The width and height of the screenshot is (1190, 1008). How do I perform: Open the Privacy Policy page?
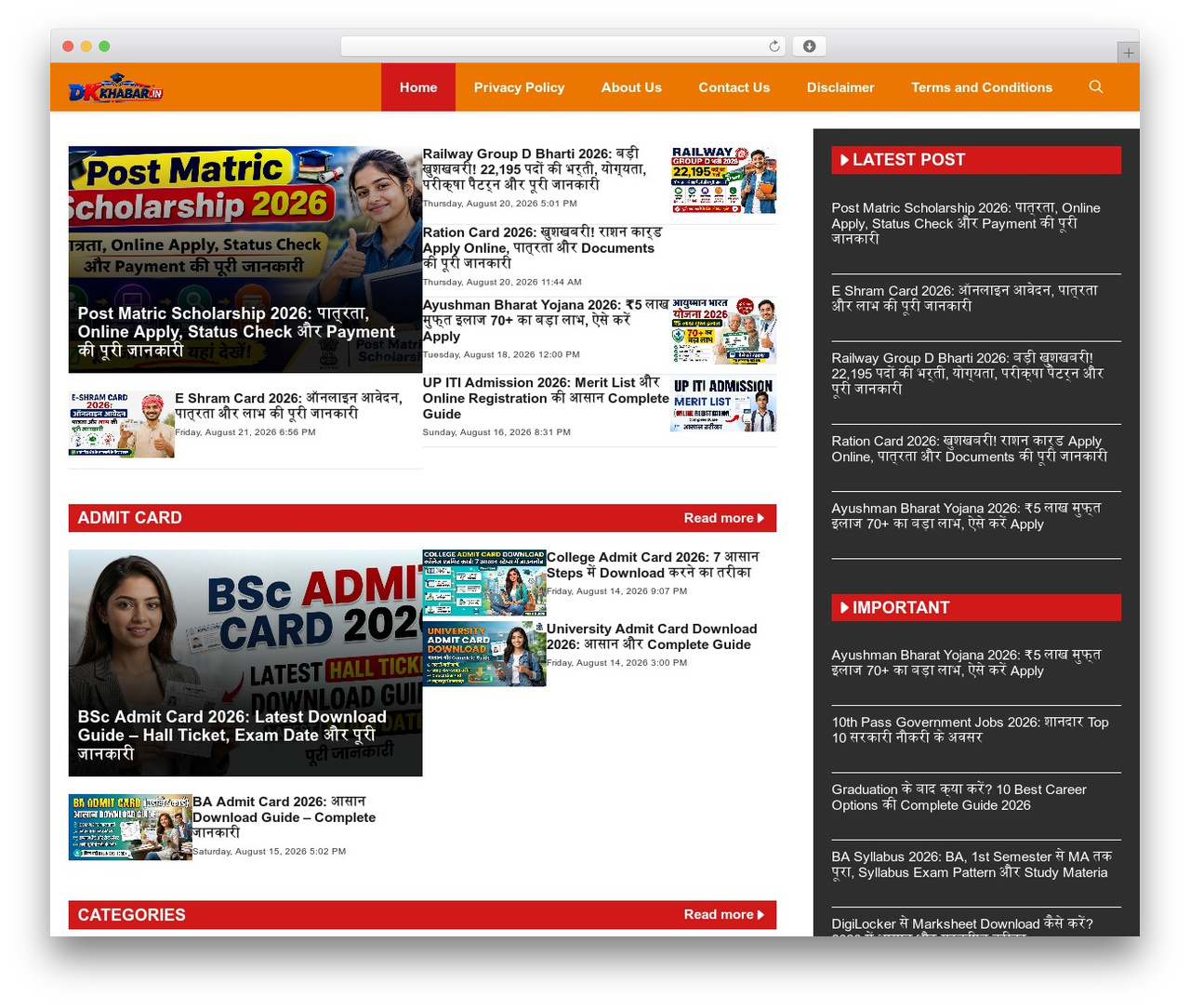pos(519,87)
